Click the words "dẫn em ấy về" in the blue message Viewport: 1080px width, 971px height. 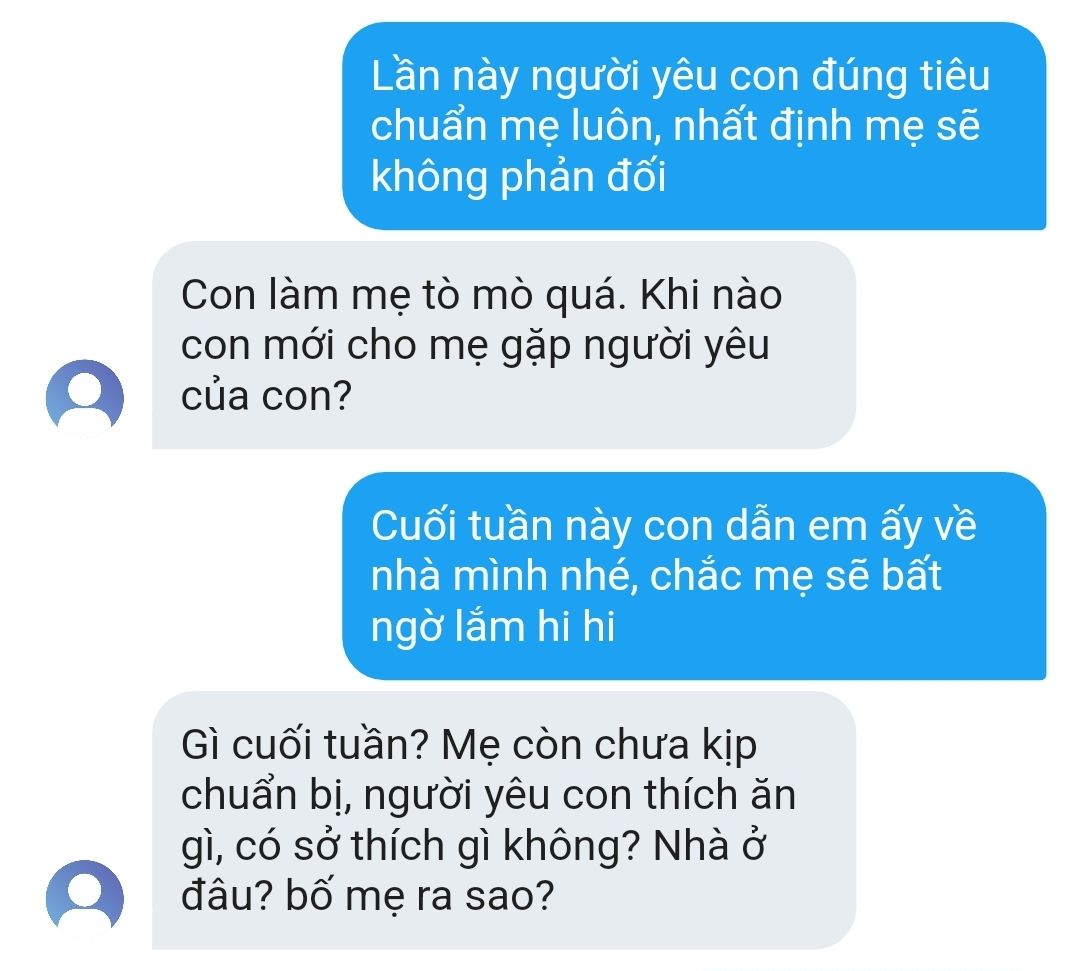tap(816, 525)
